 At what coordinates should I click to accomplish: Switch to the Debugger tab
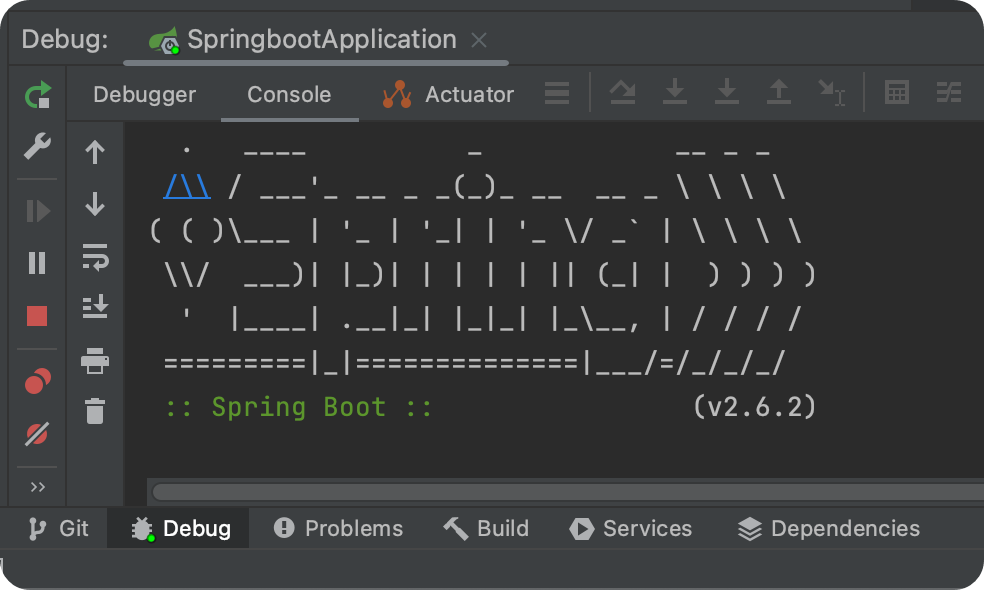(144, 94)
